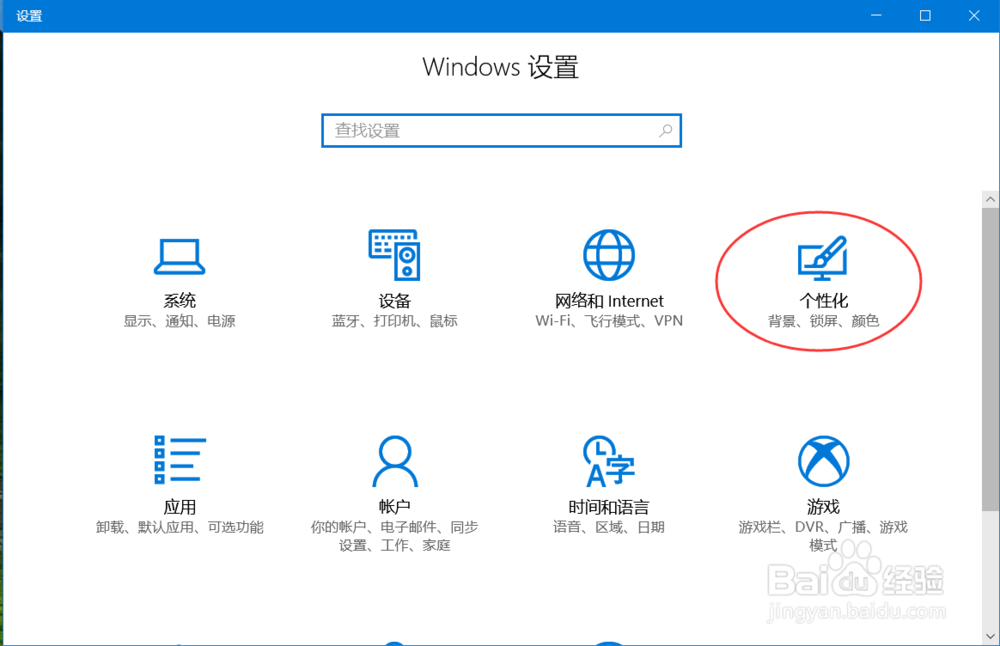Click the vertical scrollbar thumb
This screenshot has height=646, width=1000.
(990, 359)
